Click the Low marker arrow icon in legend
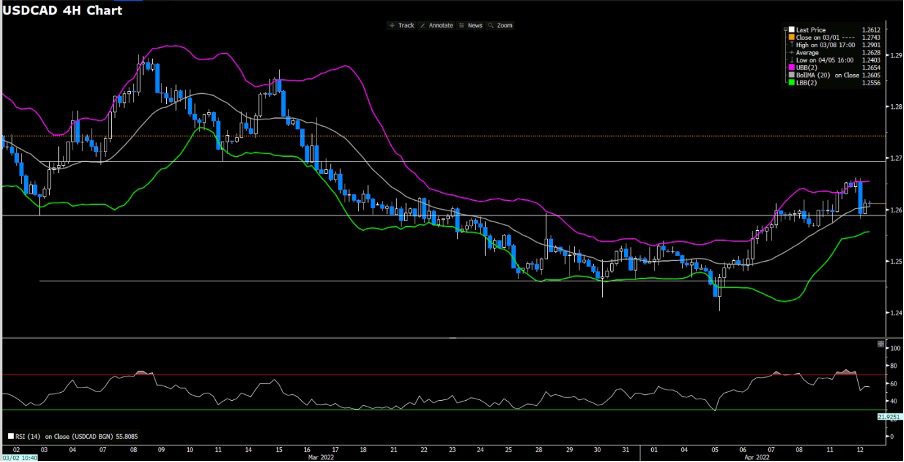 (792, 60)
